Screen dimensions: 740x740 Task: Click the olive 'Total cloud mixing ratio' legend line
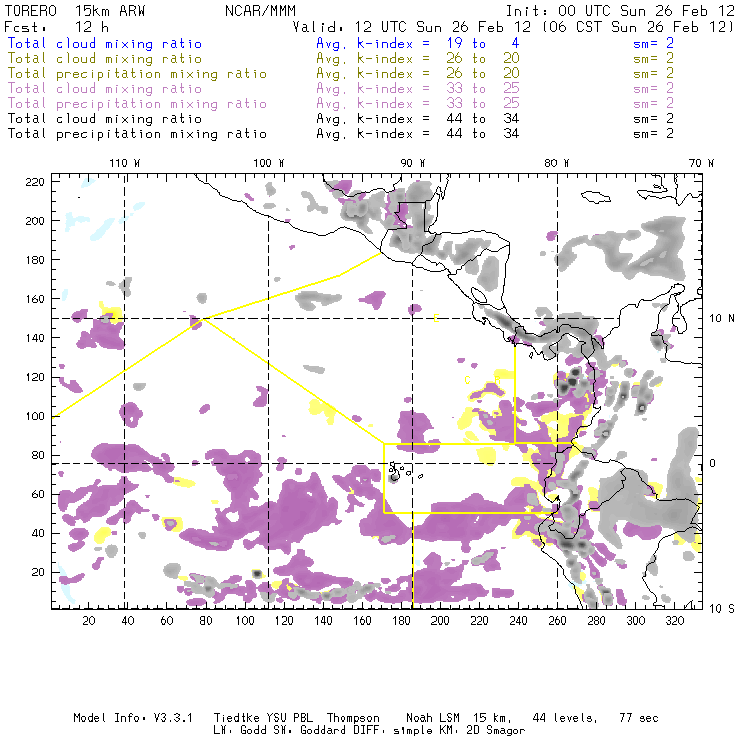tap(105, 59)
